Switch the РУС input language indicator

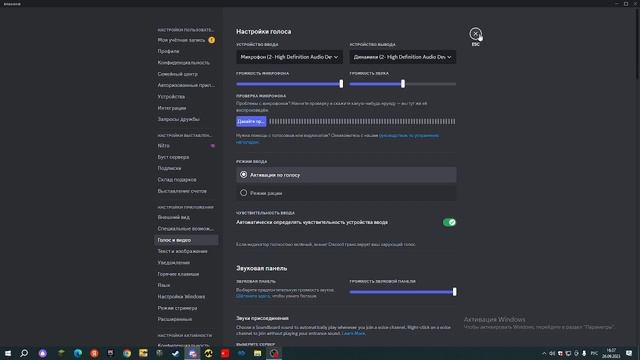[x=594, y=353]
